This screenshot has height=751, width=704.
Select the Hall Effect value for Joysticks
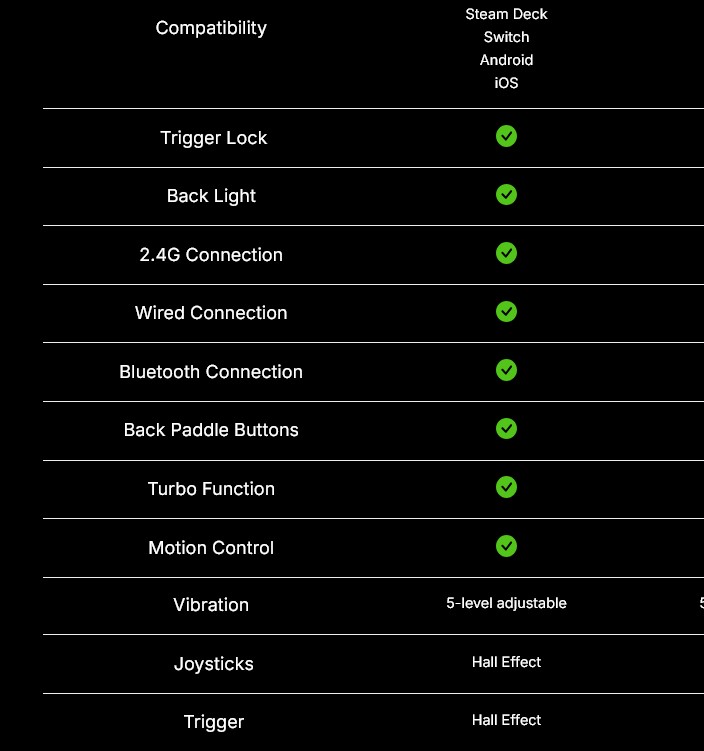pyautogui.click(x=506, y=662)
